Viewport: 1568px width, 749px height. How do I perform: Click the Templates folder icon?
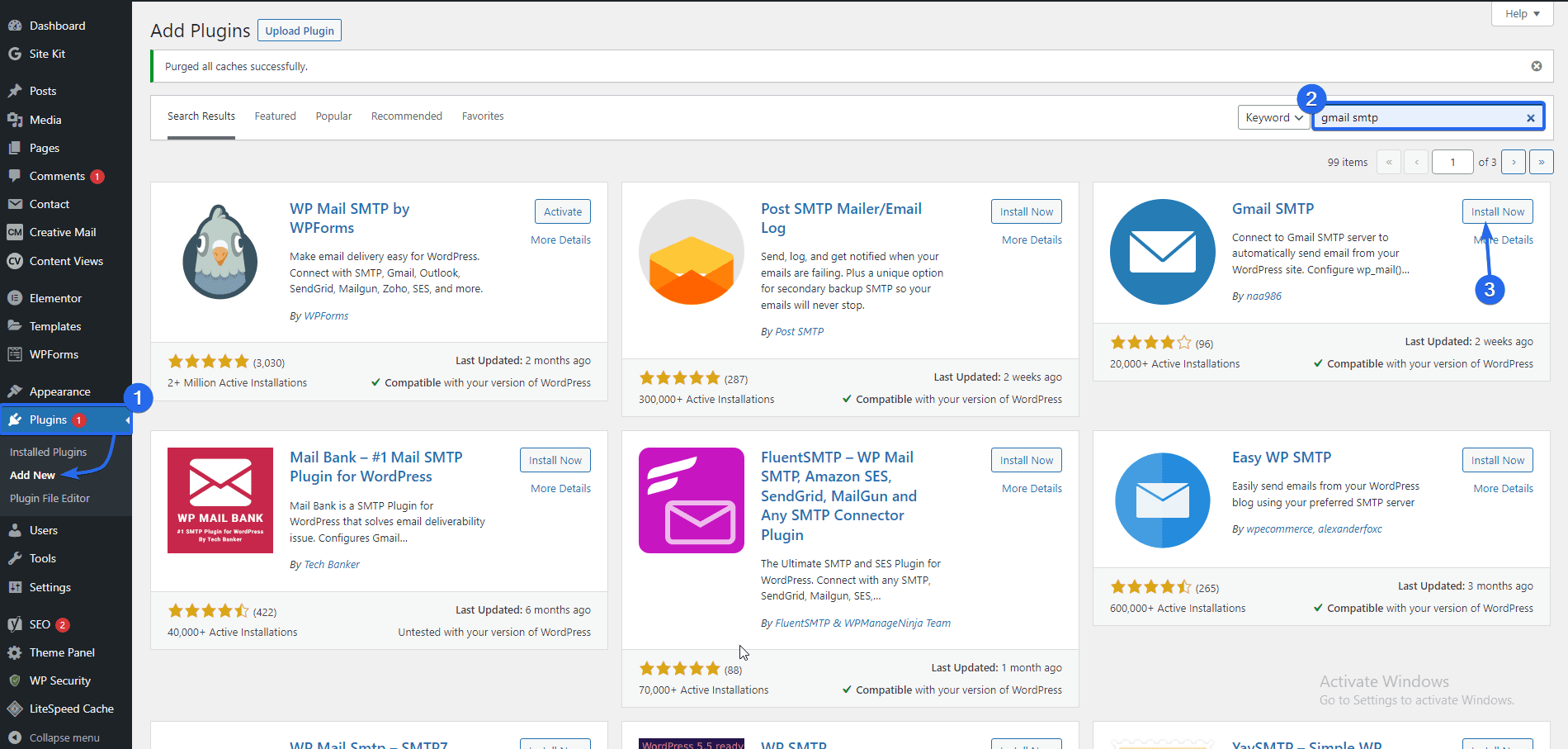point(15,326)
